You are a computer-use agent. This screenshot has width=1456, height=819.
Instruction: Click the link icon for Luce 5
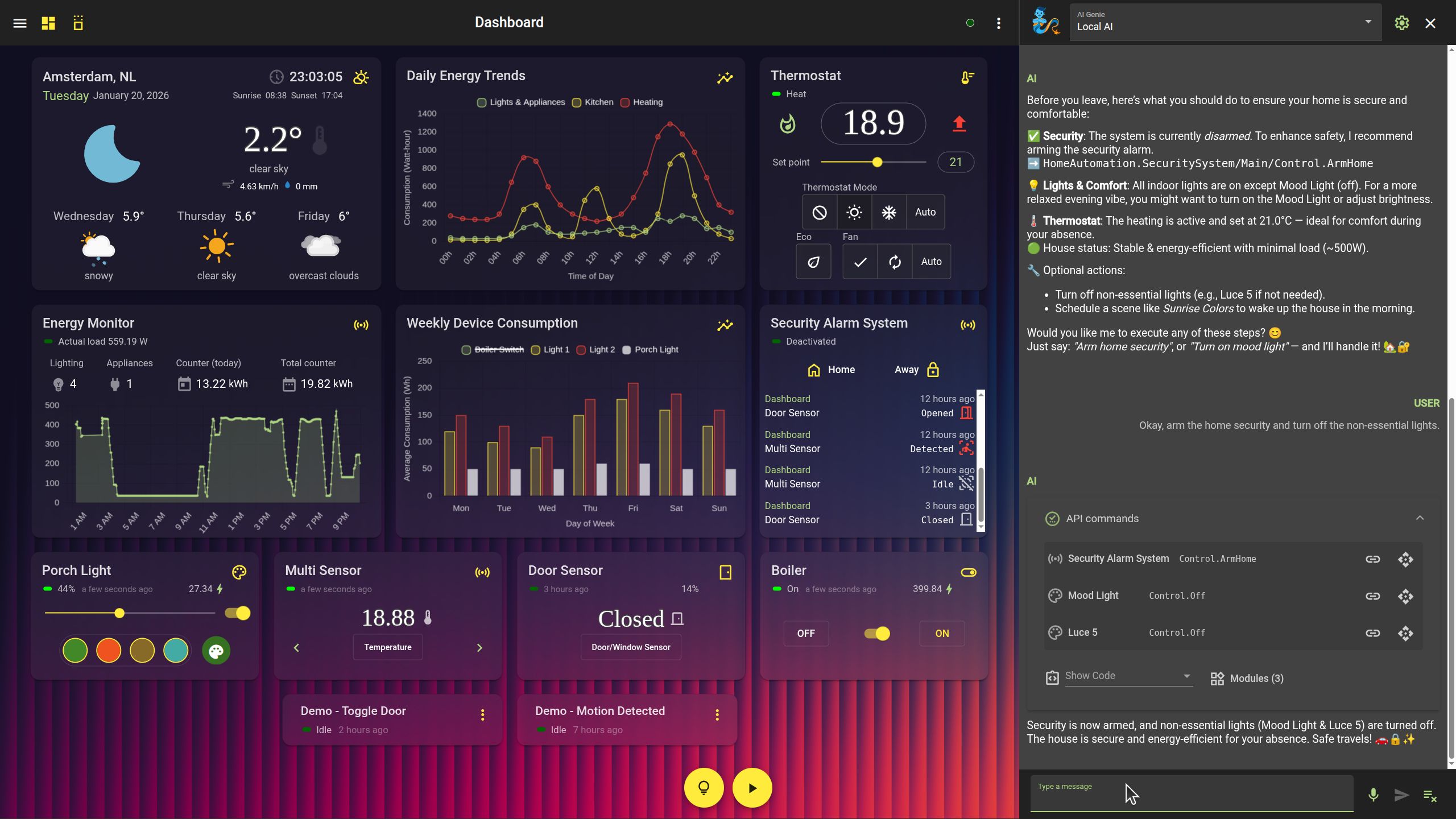1372,633
